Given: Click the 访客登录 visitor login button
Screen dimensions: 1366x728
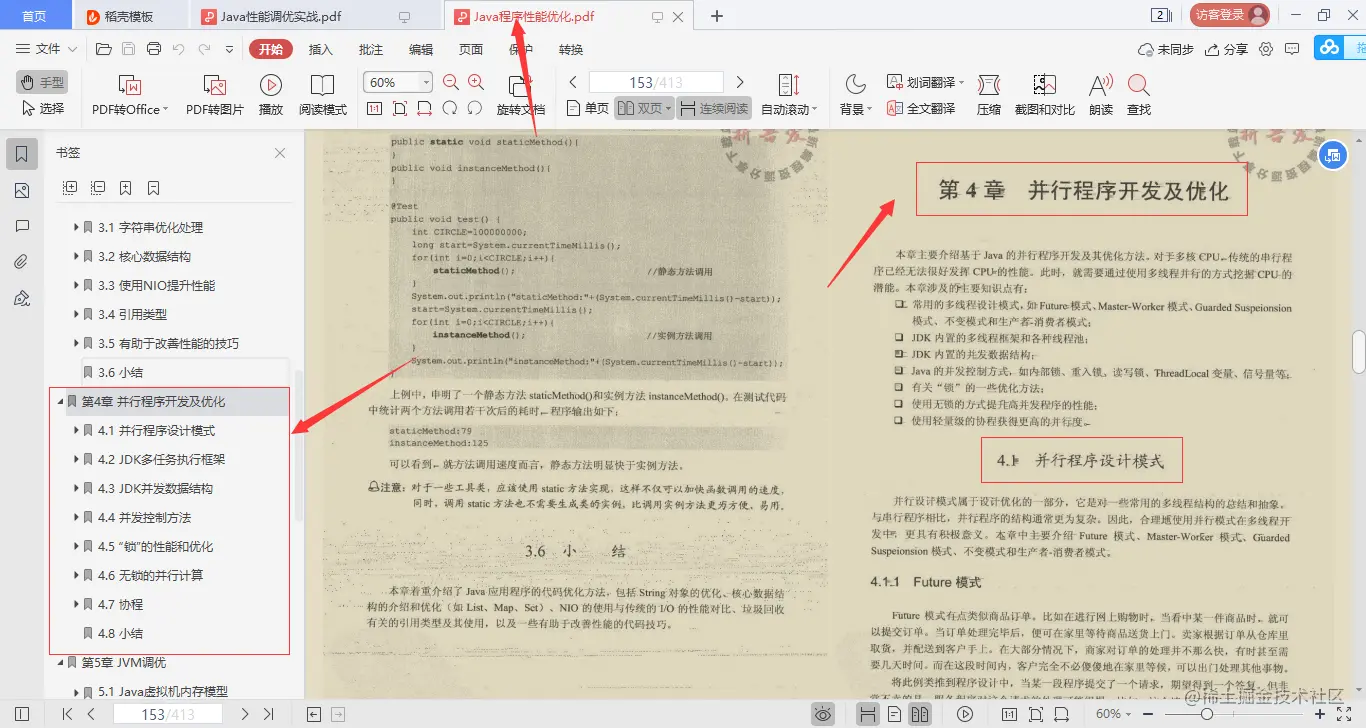Looking at the screenshot, I should click(x=1230, y=15).
